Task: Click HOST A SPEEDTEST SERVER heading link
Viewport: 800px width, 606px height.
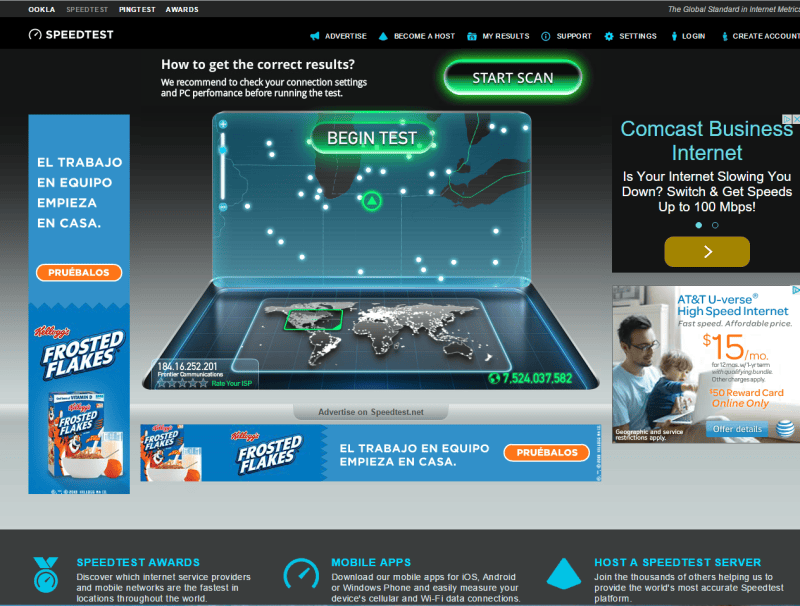Action: (678, 562)
